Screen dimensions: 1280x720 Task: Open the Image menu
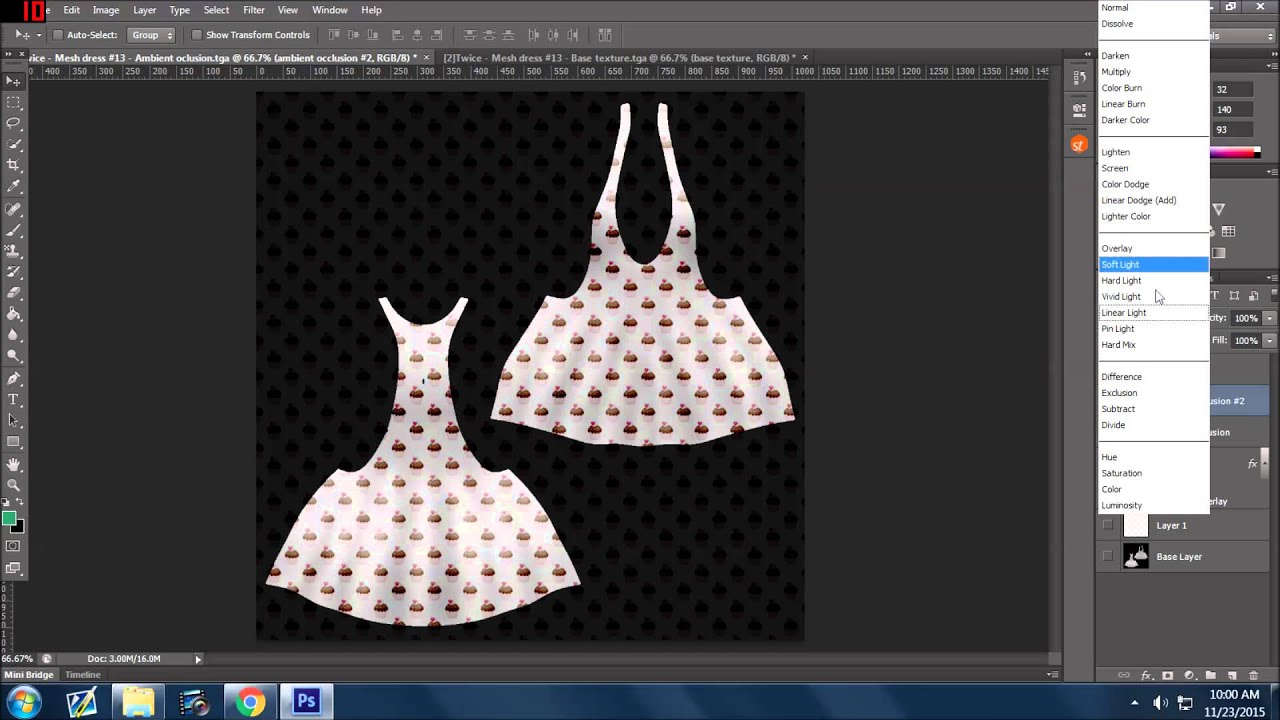106,10
